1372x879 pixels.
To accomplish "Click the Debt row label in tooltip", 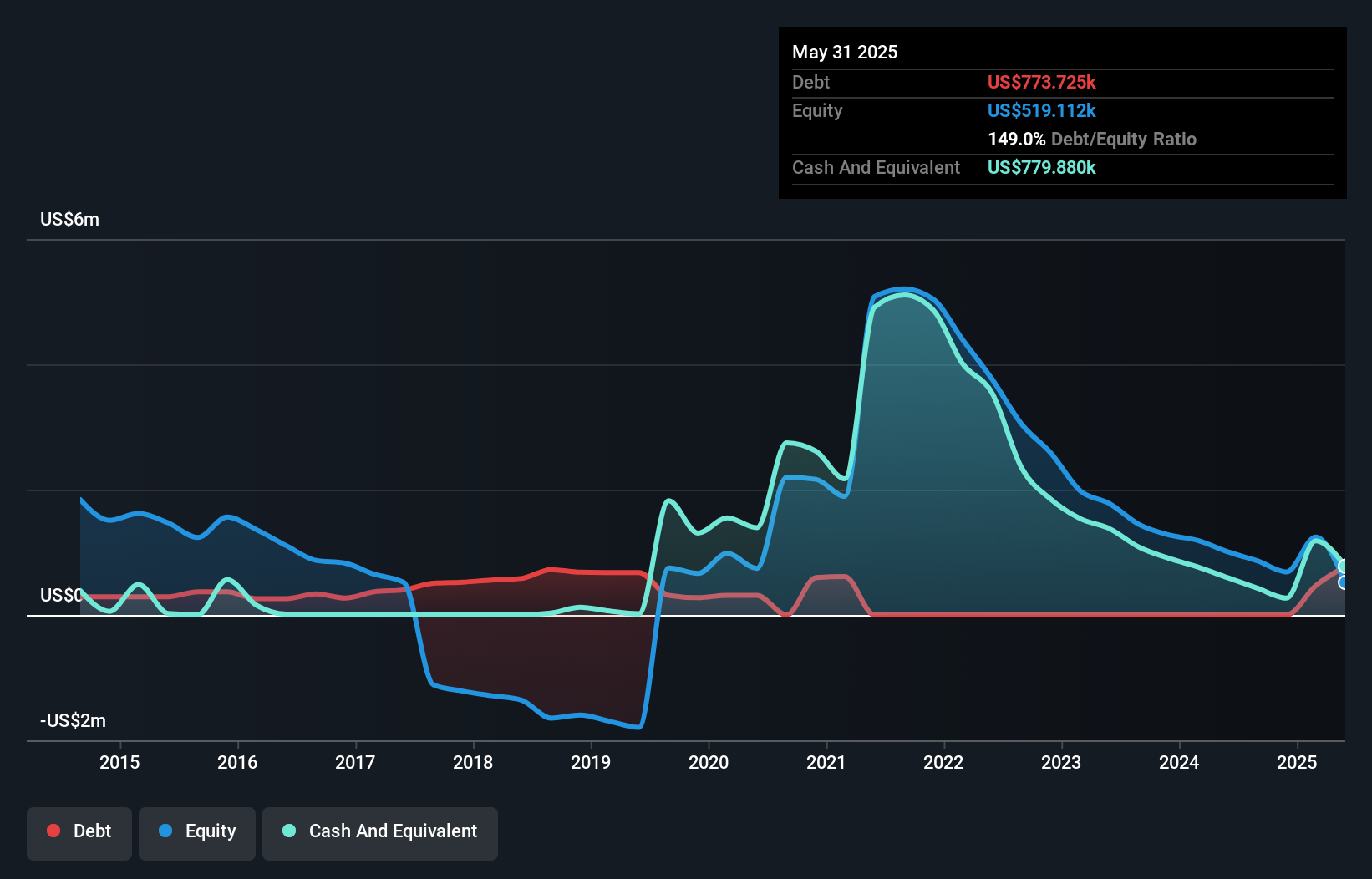I will coord(810,82).
